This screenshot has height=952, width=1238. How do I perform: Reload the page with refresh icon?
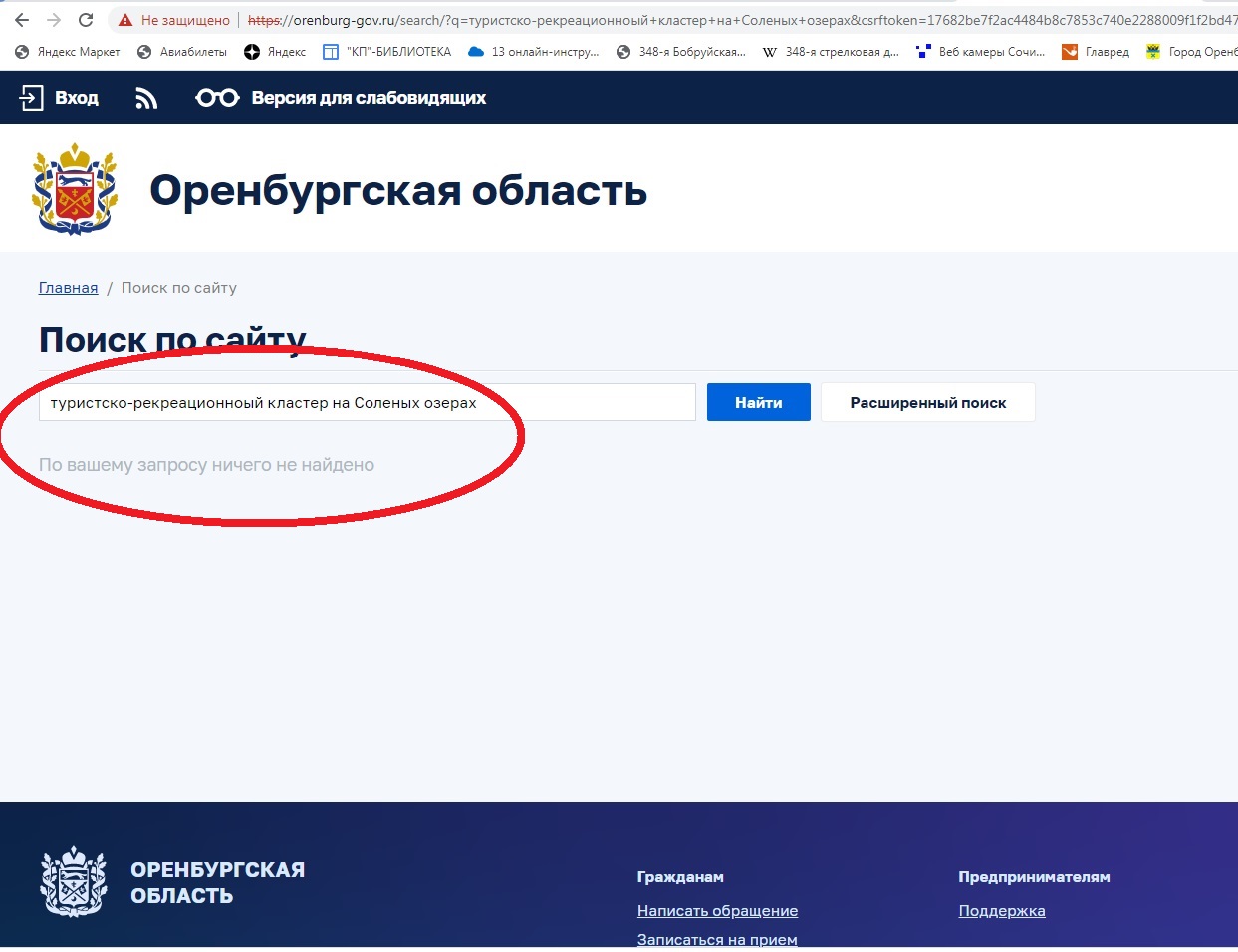pyautogui.click(x=86, y=20)
